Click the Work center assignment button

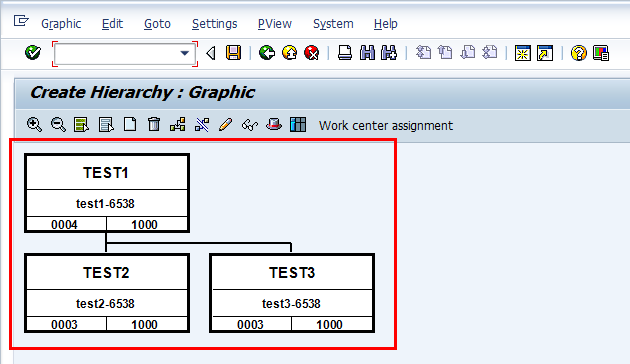point(386,126)
